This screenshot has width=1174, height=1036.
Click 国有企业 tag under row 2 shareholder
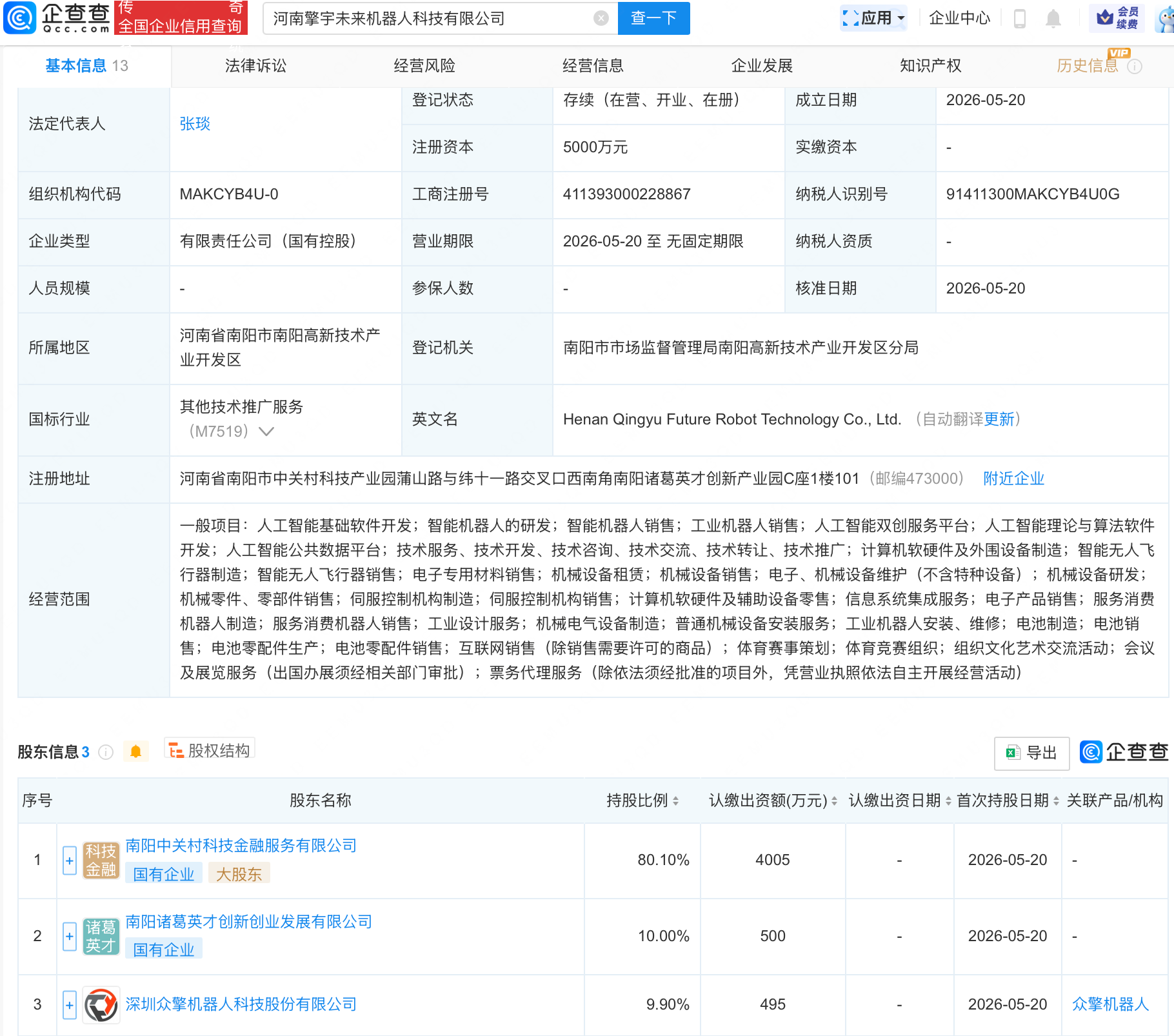[164, 950]
